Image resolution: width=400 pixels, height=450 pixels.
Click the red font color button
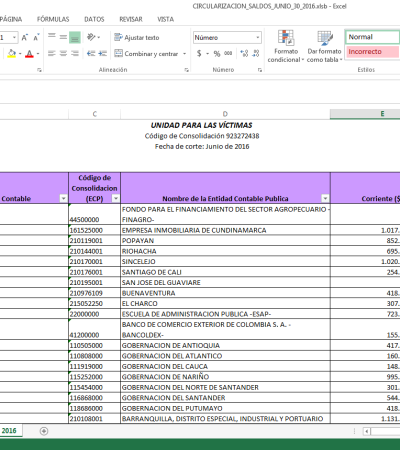(29, 53)
